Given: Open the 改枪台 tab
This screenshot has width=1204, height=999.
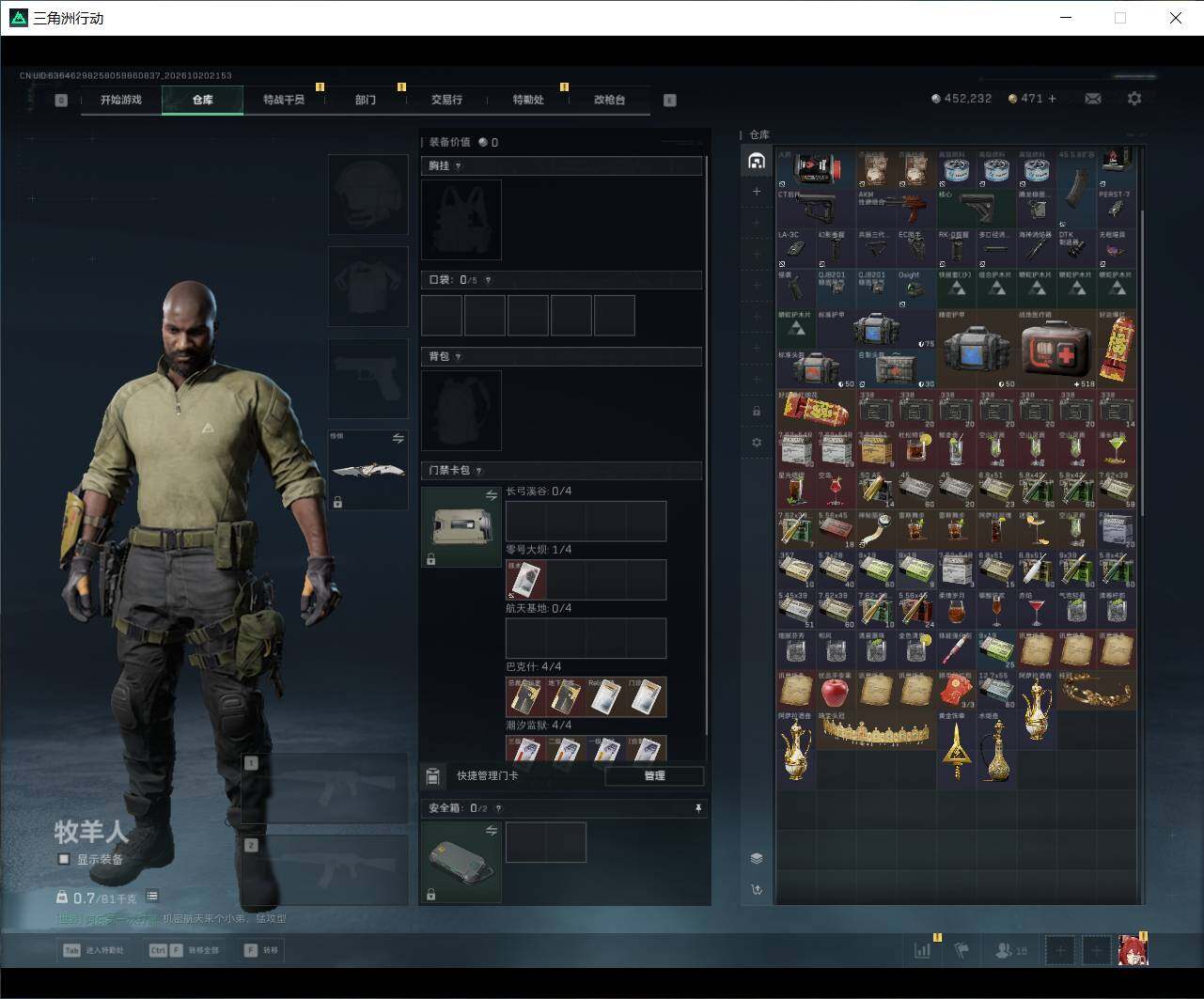Looking at the screenshot, I should coord(609,100).
